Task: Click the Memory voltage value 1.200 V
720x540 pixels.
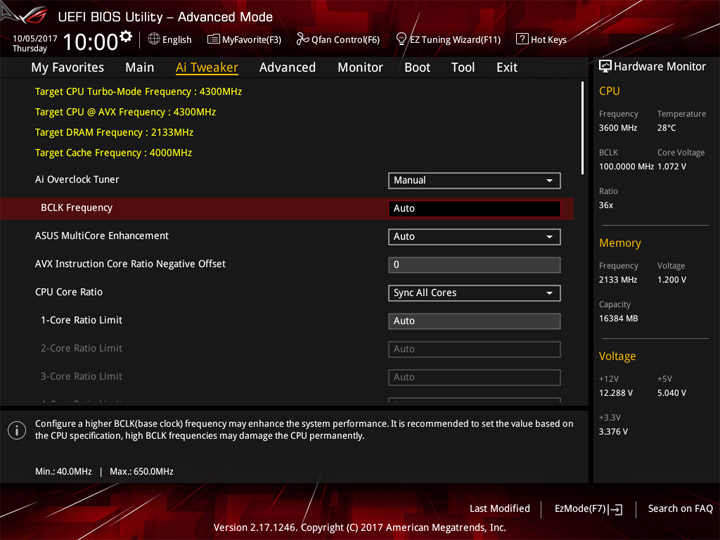Action: point(672,280)
